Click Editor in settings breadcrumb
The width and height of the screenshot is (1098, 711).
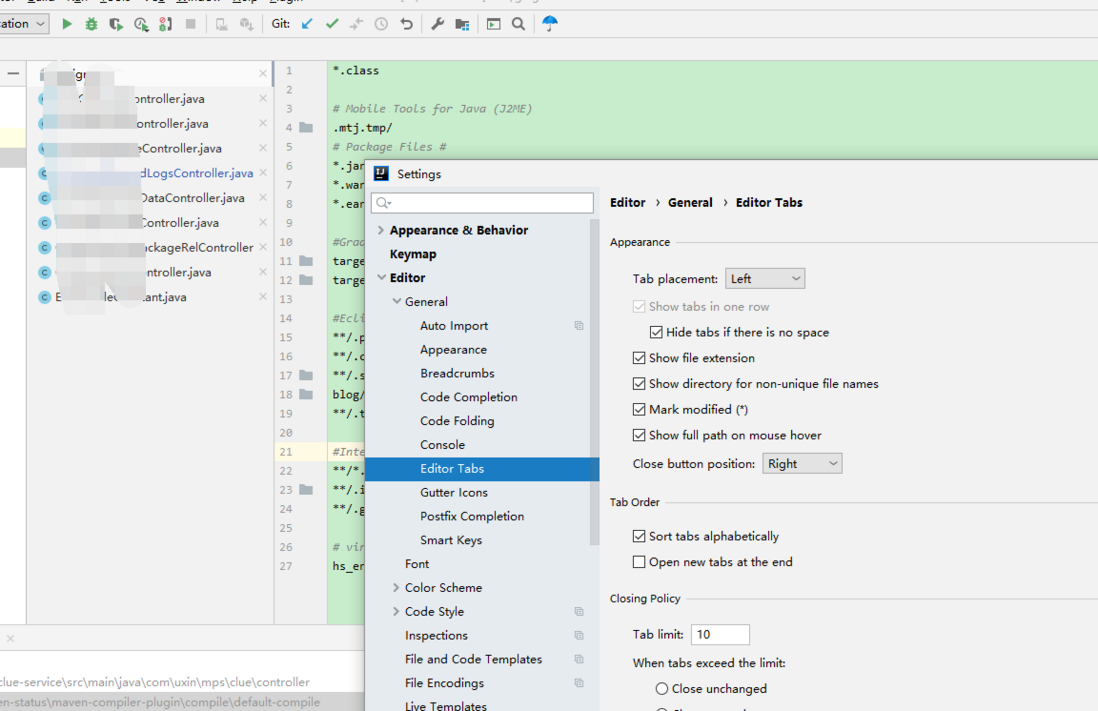(x=627, y=202)
